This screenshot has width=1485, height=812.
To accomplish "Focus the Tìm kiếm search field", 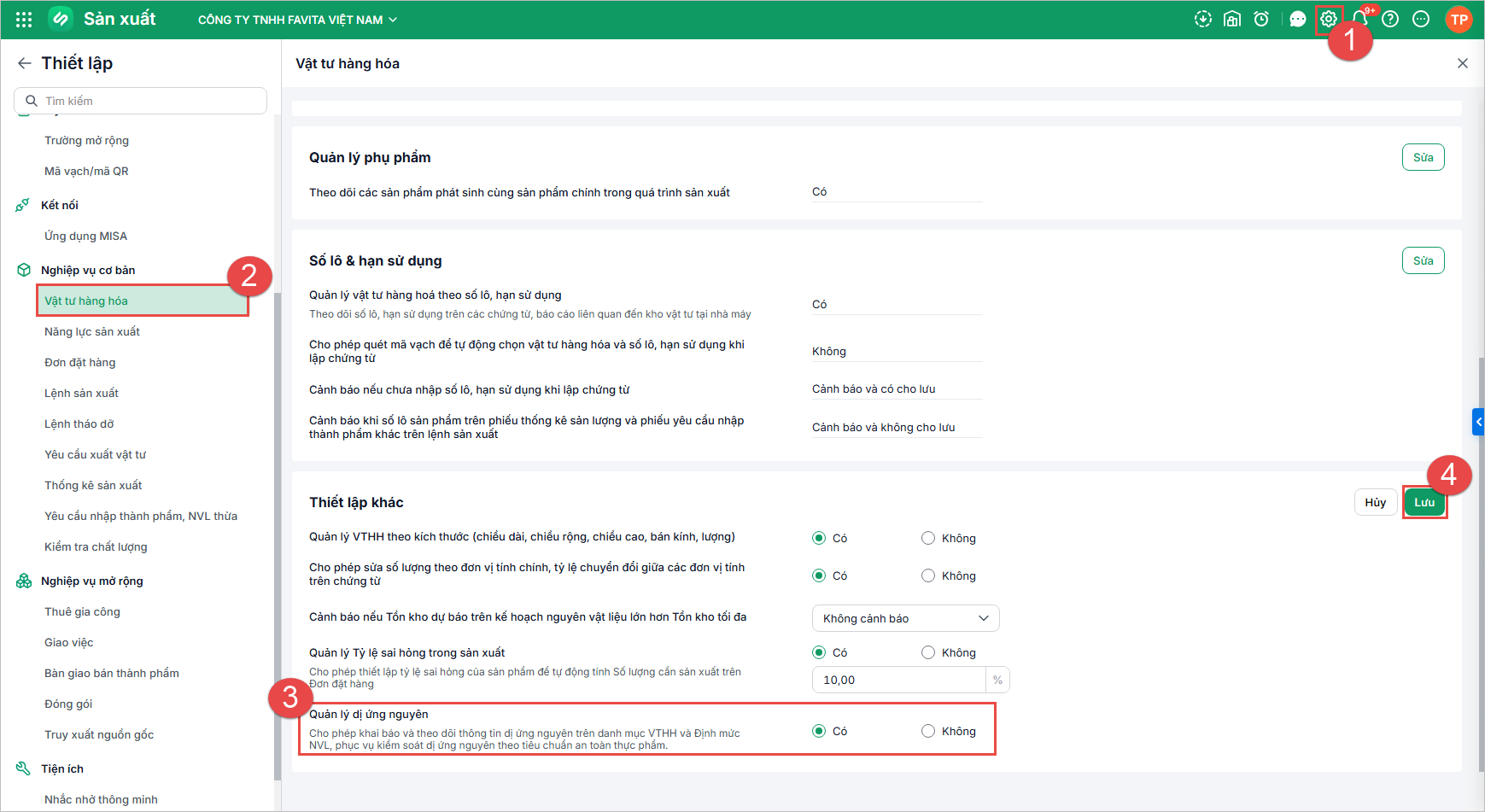I will click(140, 101).
